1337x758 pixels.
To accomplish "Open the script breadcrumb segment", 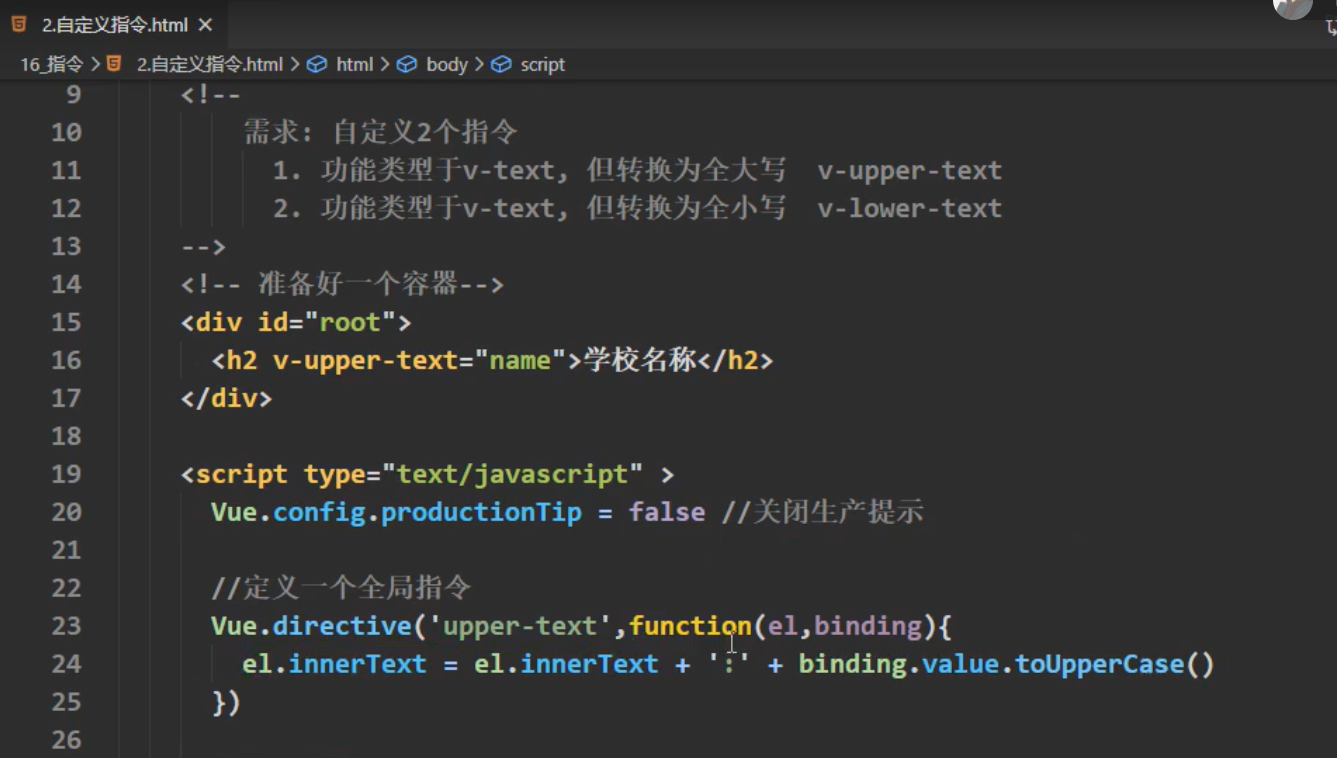I will [x=542, y=64].
